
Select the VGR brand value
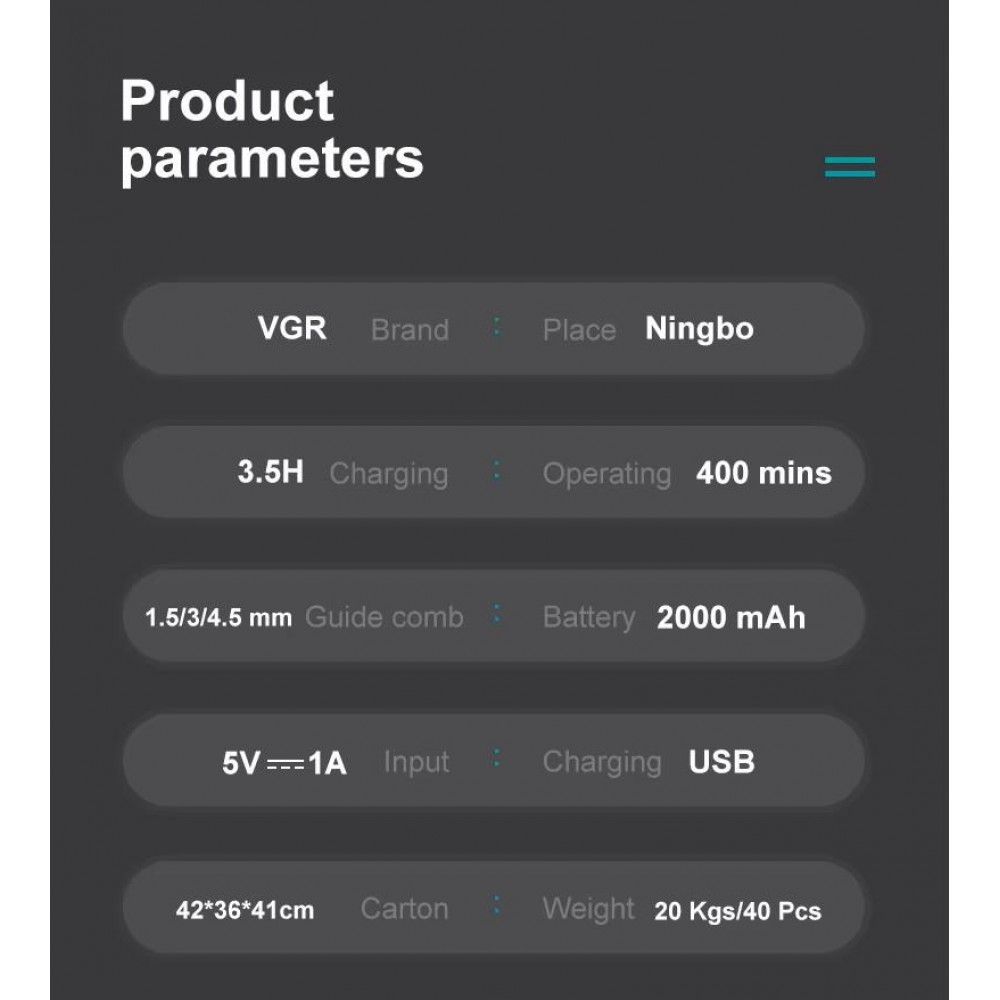292,328
